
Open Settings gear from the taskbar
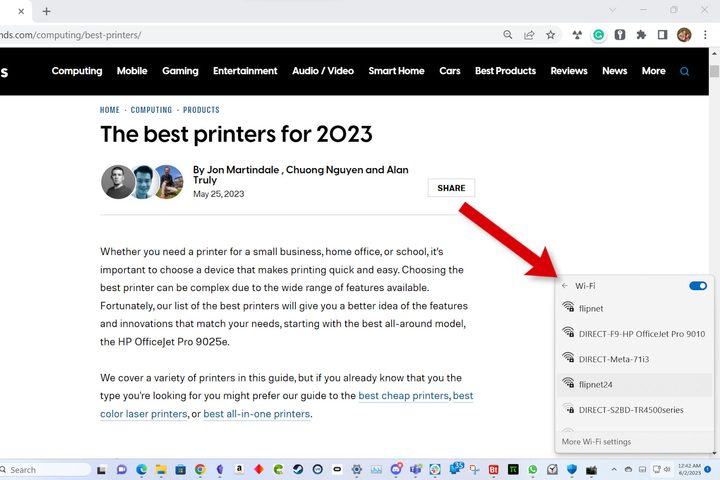pyautogui.click(x=357, y=469)
